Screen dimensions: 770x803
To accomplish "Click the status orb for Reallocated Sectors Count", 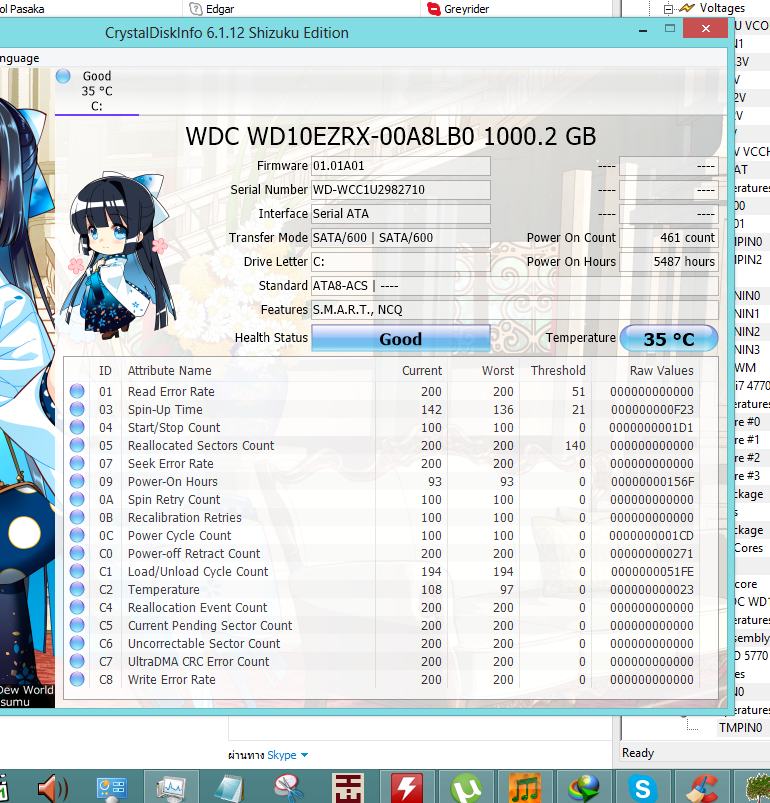I will click(77, 445).
